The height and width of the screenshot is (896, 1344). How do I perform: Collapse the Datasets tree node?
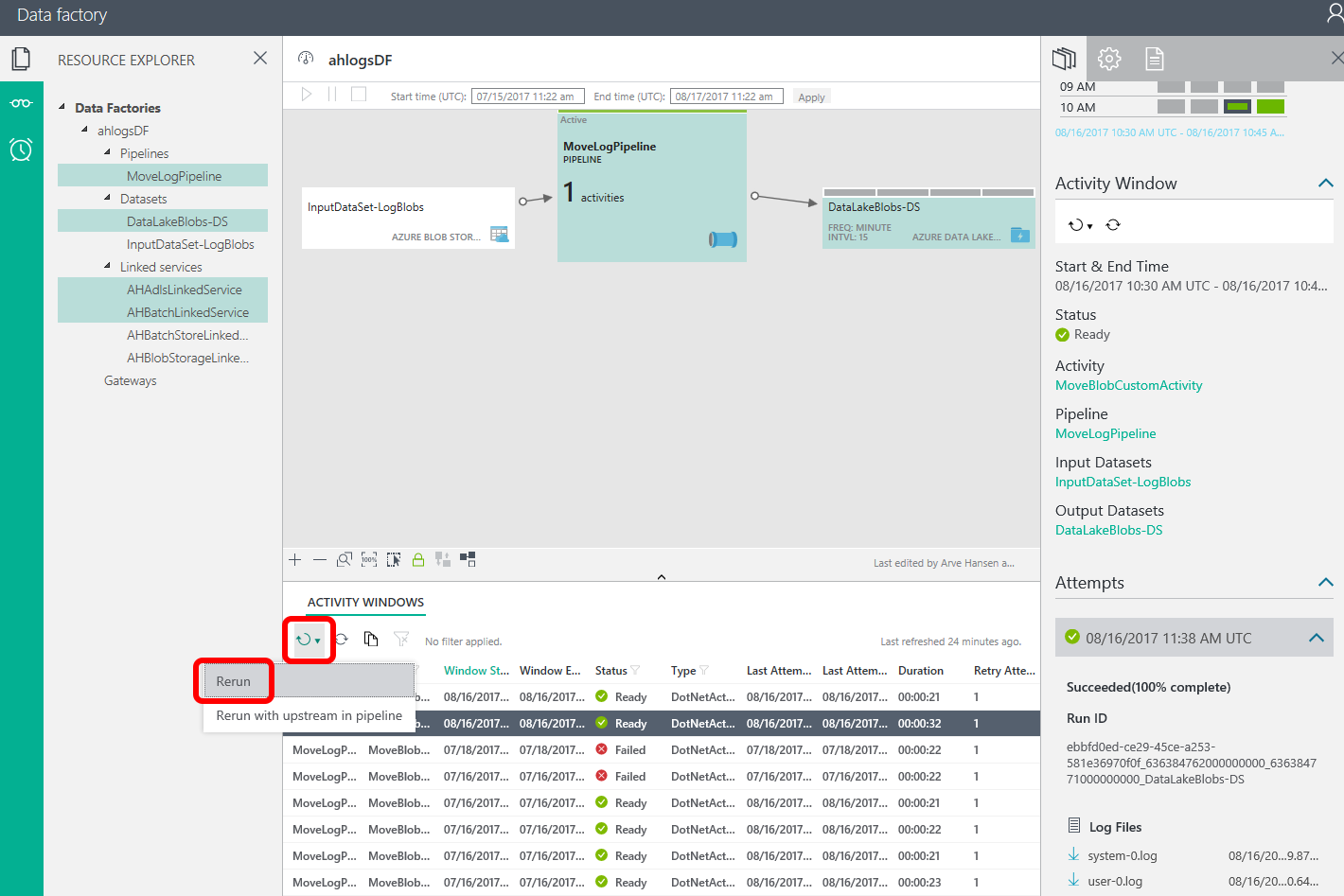[108, 198]
